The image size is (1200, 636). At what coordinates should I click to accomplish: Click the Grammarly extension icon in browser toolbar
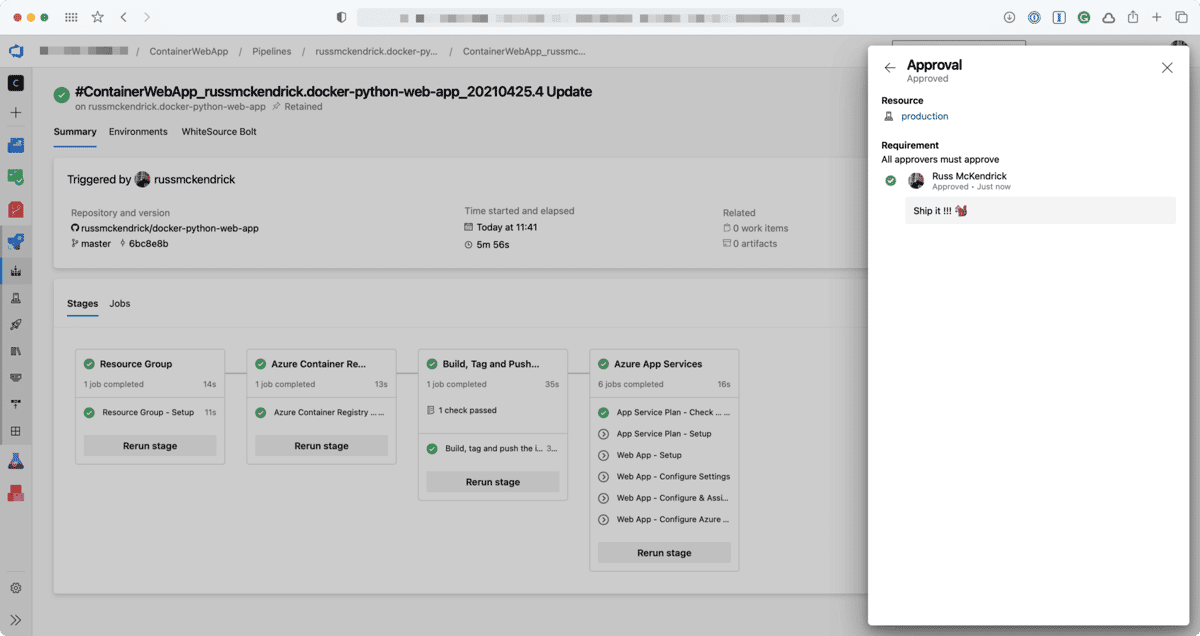coord(1082,16)
